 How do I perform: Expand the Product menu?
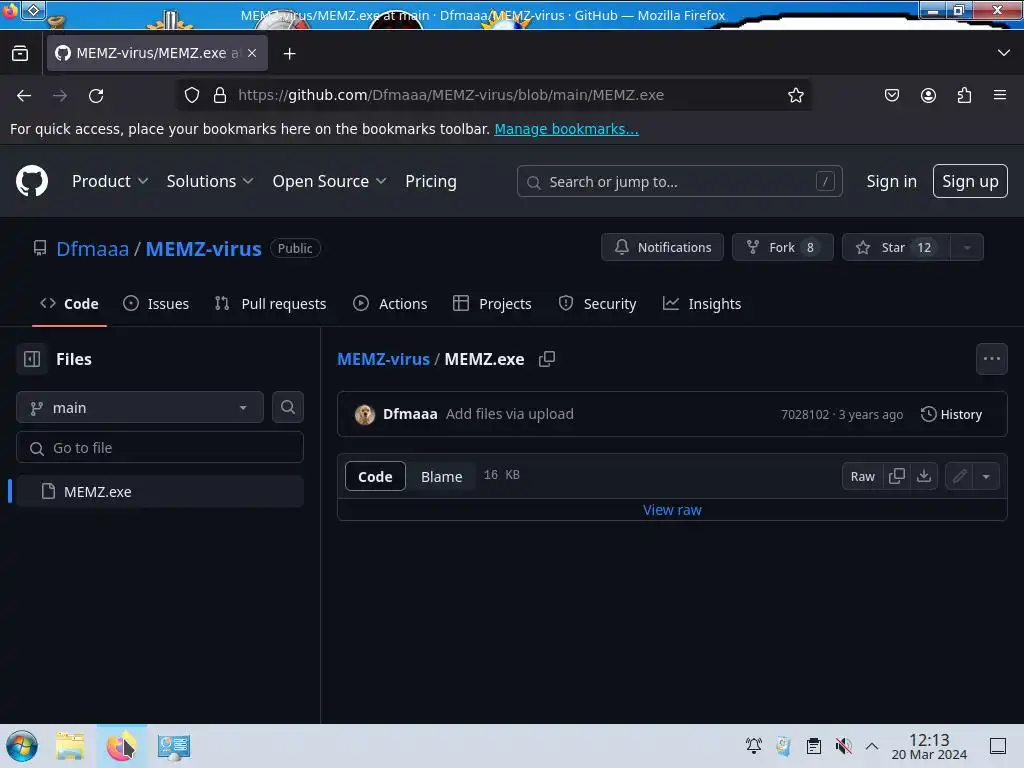(110, 181)
